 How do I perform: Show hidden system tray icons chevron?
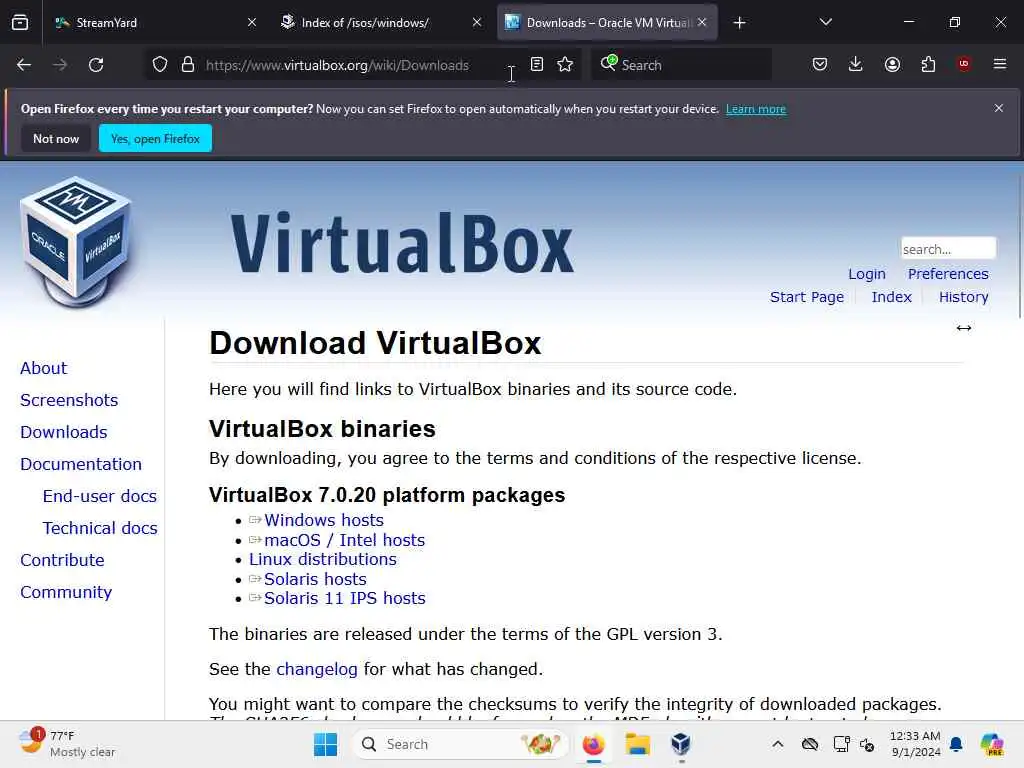[x=777, y=744]
